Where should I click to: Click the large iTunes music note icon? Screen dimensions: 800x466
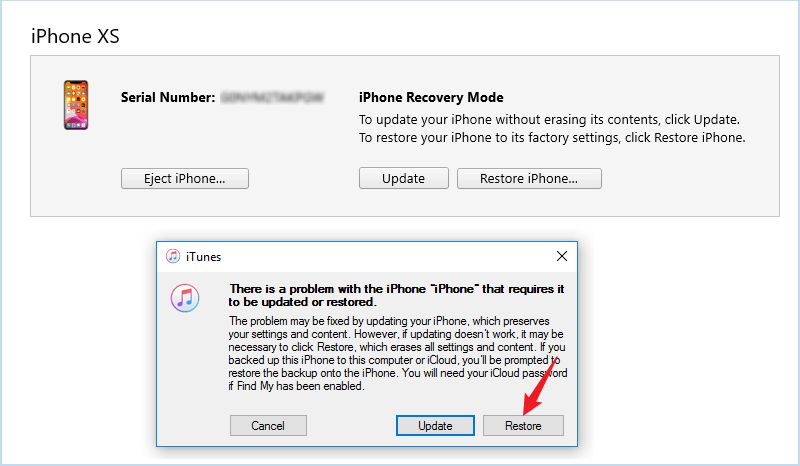point(185,298)
